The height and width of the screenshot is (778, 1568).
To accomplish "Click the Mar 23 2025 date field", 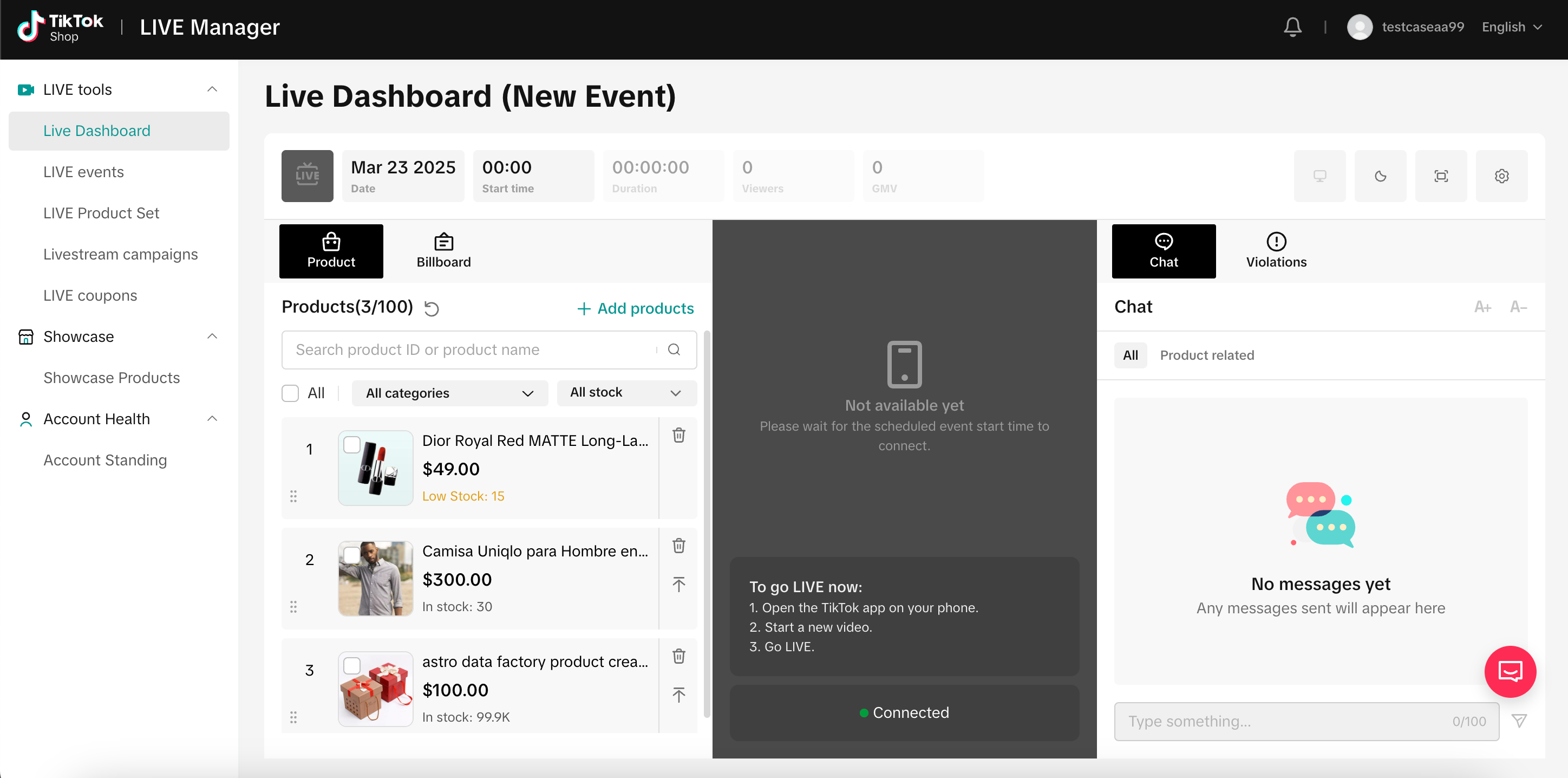I will (403, 176).
